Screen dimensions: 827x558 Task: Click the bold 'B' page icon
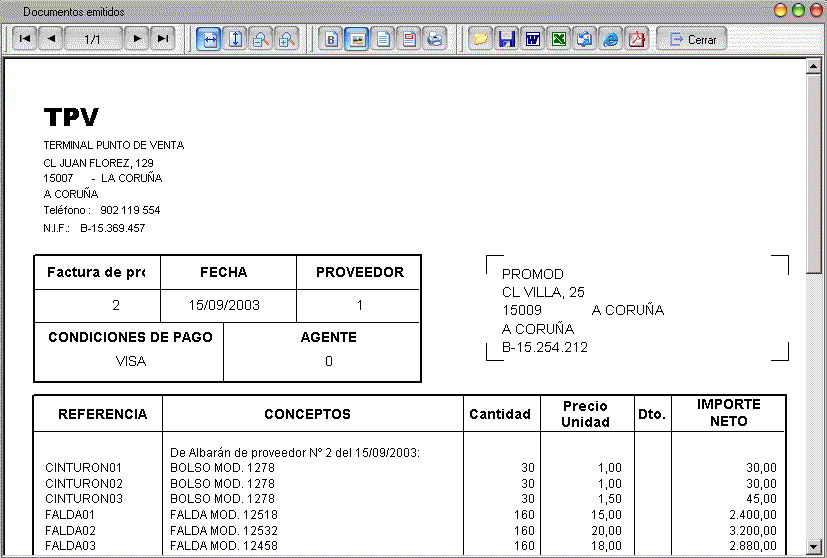(332, 39)
